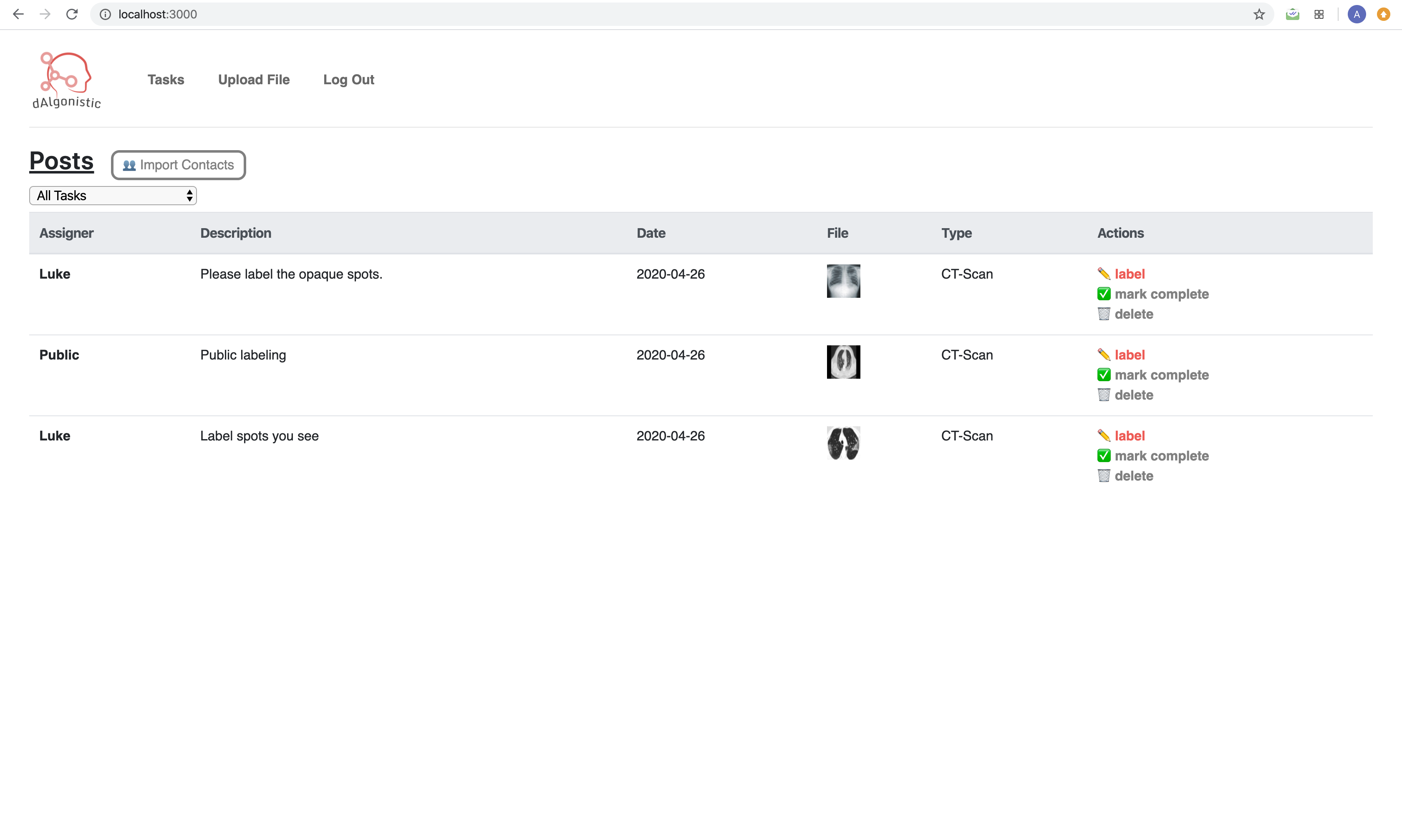Click Log Out in the navigation

348,80
